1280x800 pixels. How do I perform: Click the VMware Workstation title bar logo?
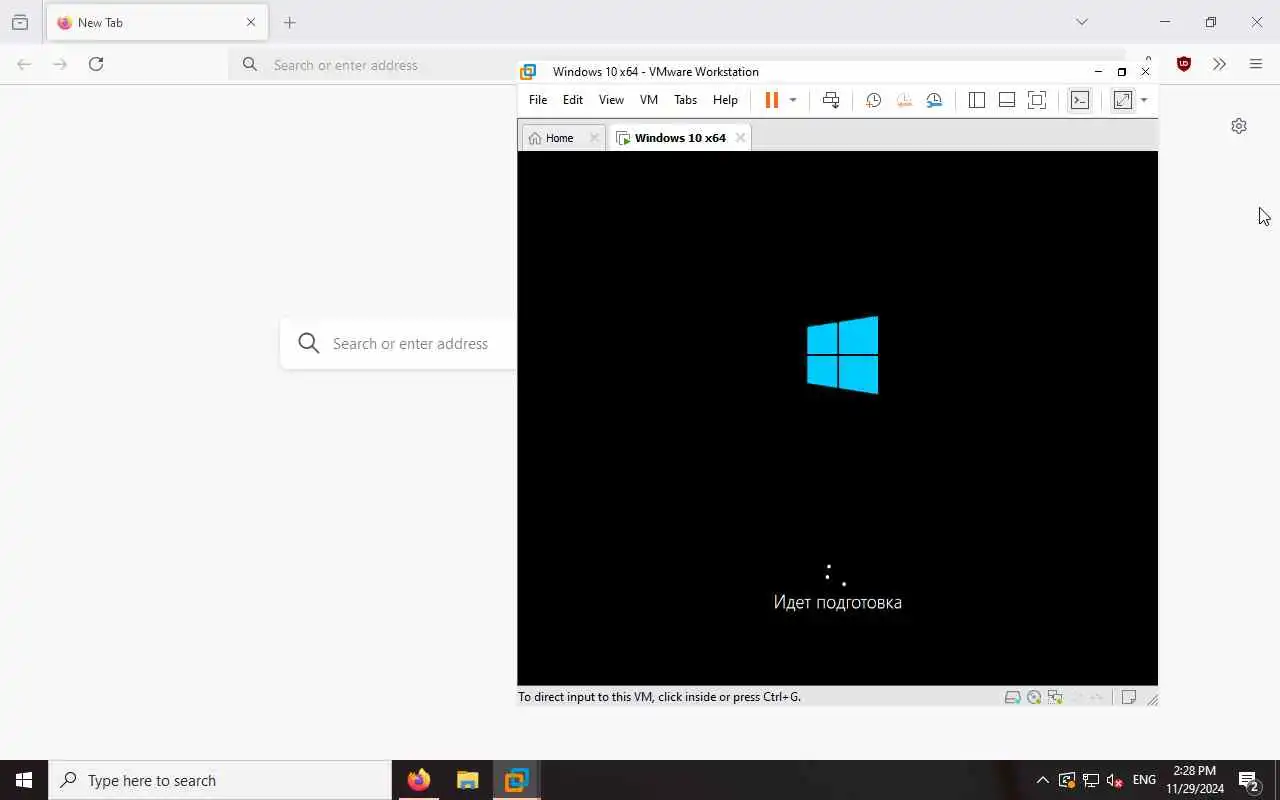528,72
